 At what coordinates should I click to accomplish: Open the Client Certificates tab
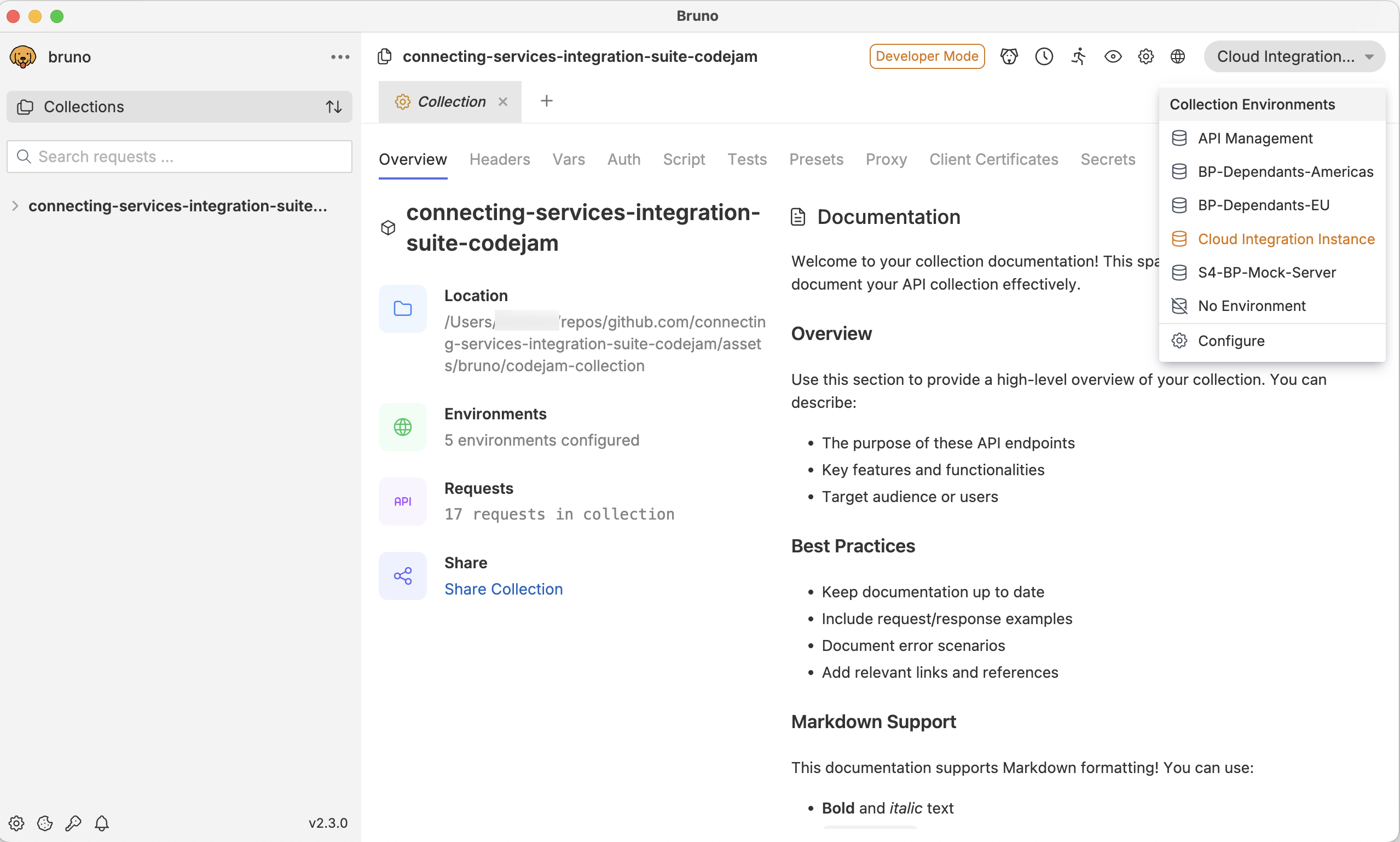coord(993,159)
